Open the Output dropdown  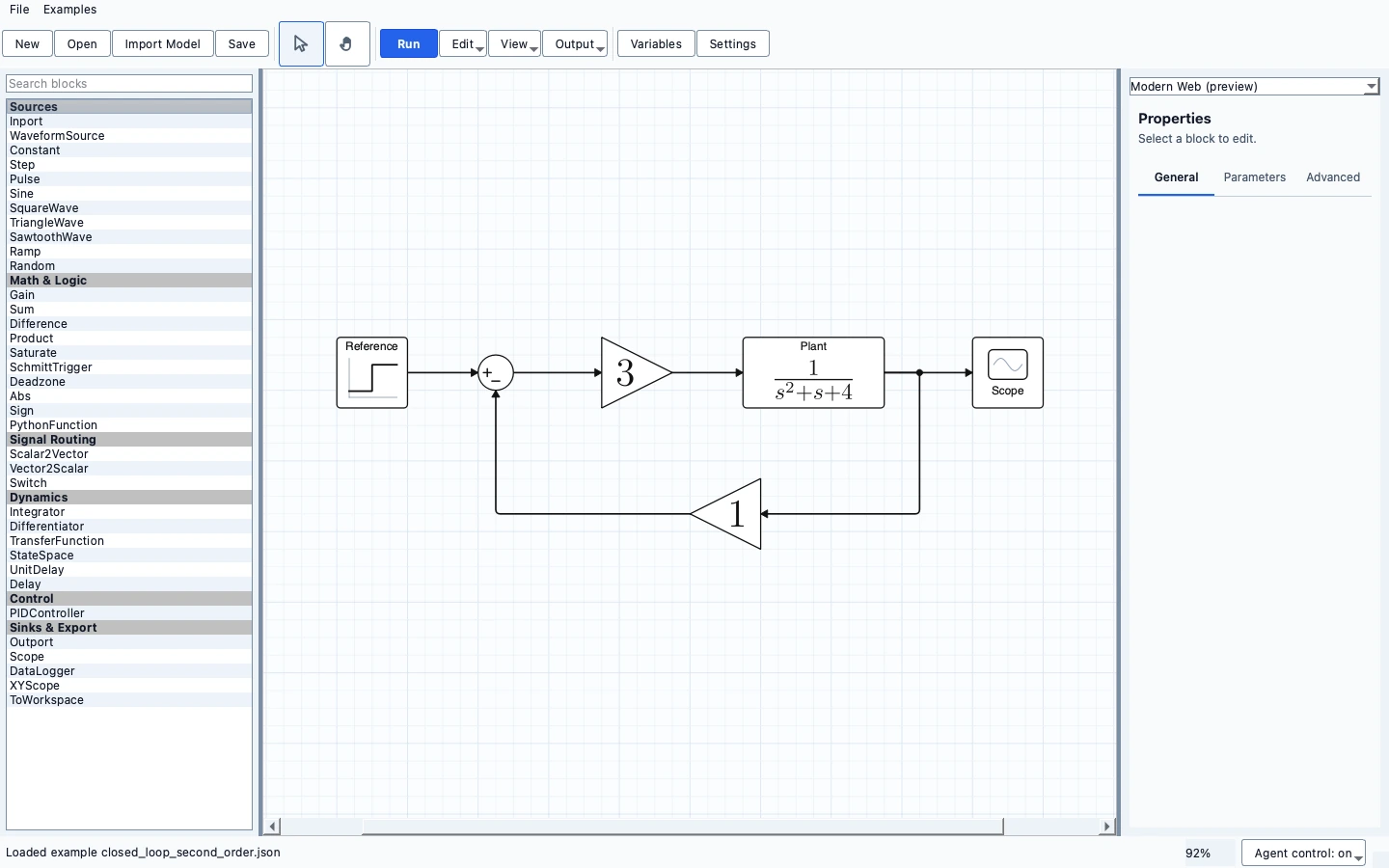point(575,44)
